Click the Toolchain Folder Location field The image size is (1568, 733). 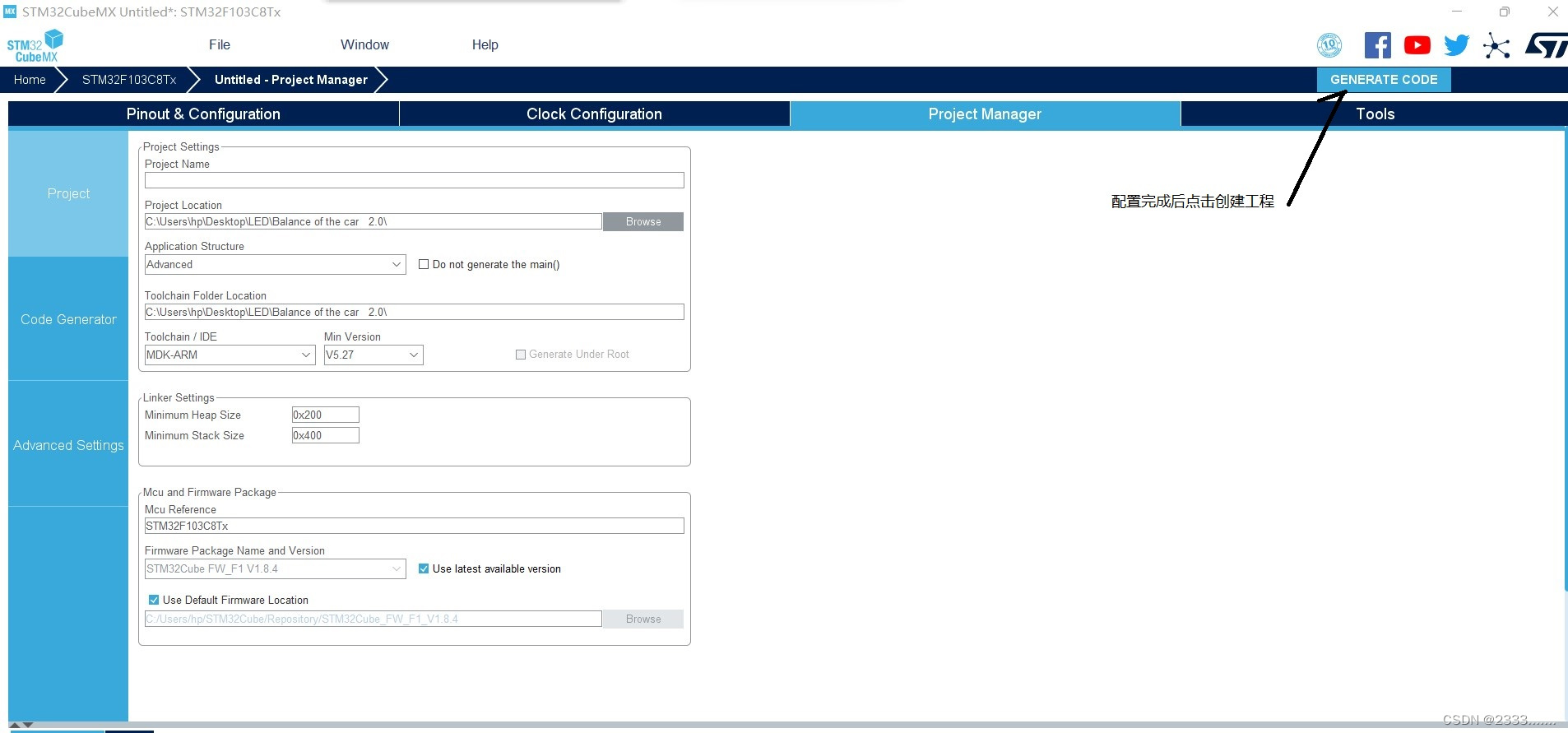pos(415,312)
